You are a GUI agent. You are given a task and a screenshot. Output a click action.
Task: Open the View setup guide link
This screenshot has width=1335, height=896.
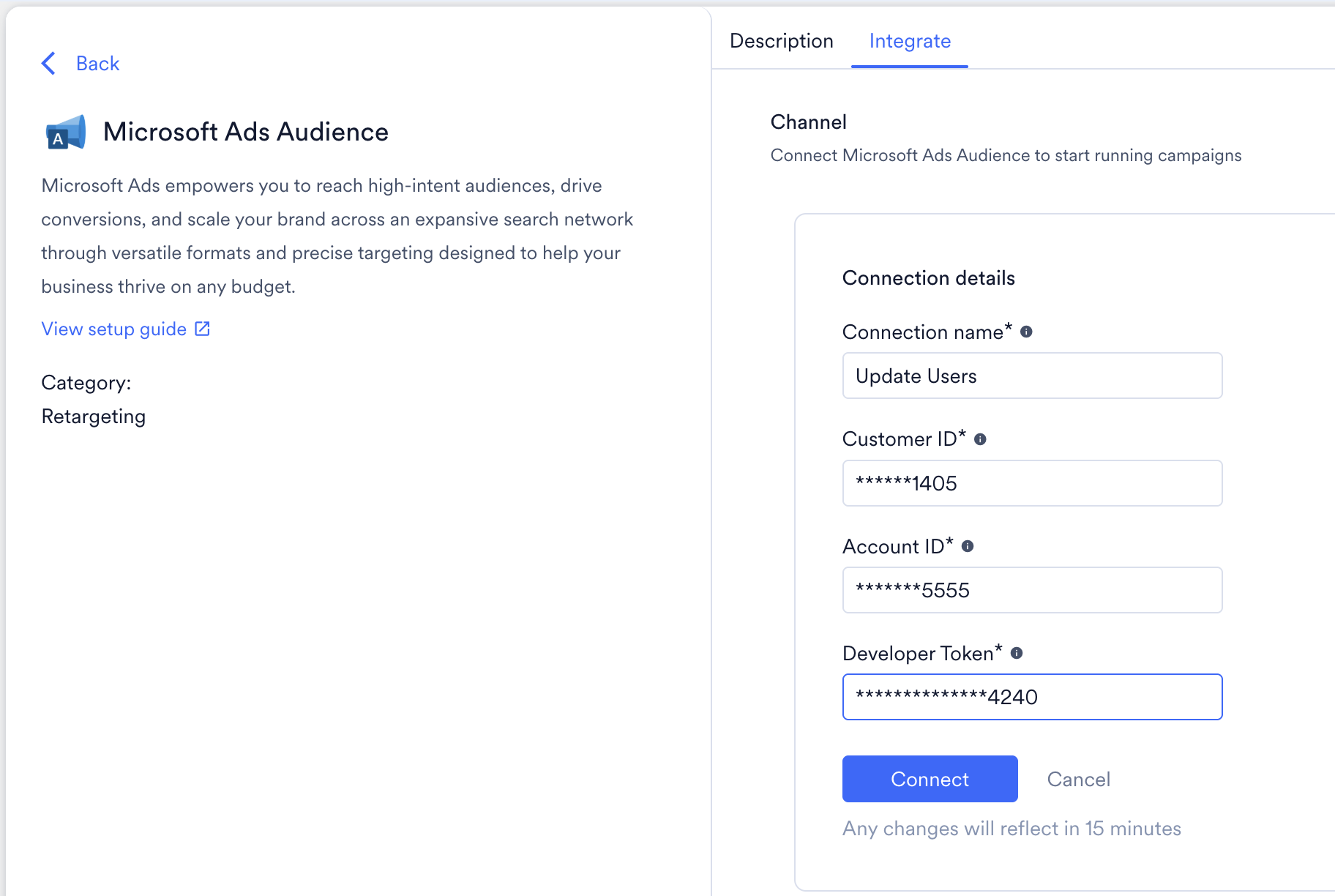(x=114, y=329)
